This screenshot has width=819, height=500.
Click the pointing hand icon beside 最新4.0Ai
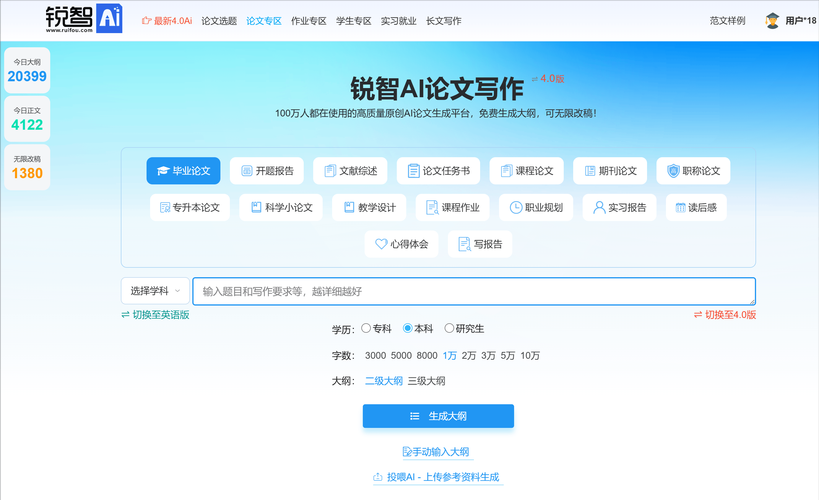coord(147,21)
